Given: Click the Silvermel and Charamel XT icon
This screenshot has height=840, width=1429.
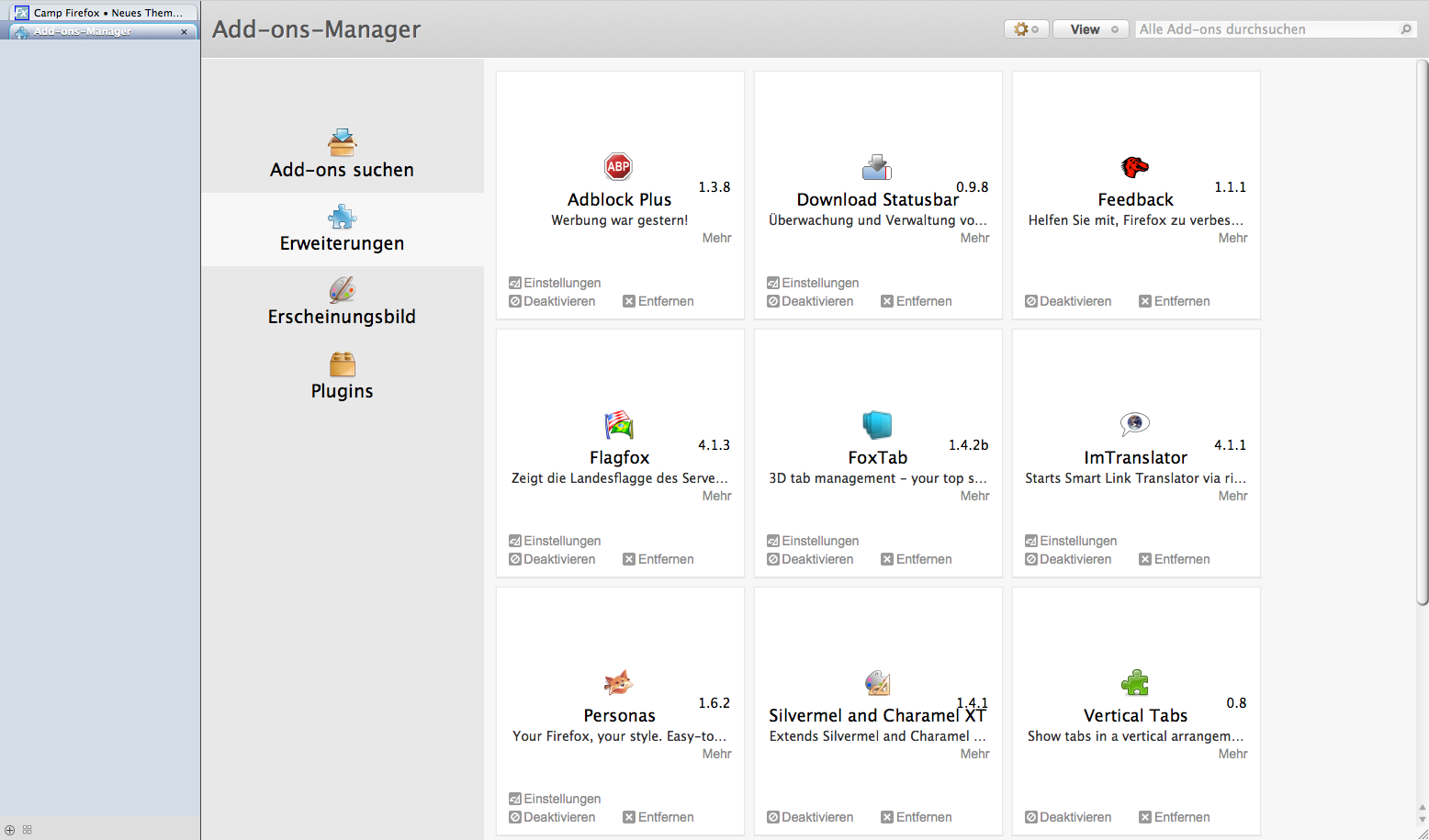Looking at the screenshot, I should (877, 682).
